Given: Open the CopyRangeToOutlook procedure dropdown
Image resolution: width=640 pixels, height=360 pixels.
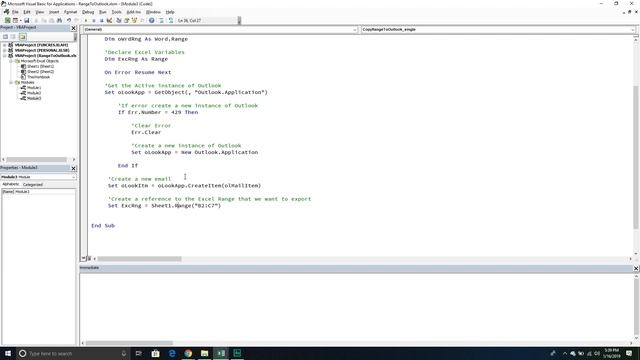Looking at the screenshot, I should coord(633,30).
